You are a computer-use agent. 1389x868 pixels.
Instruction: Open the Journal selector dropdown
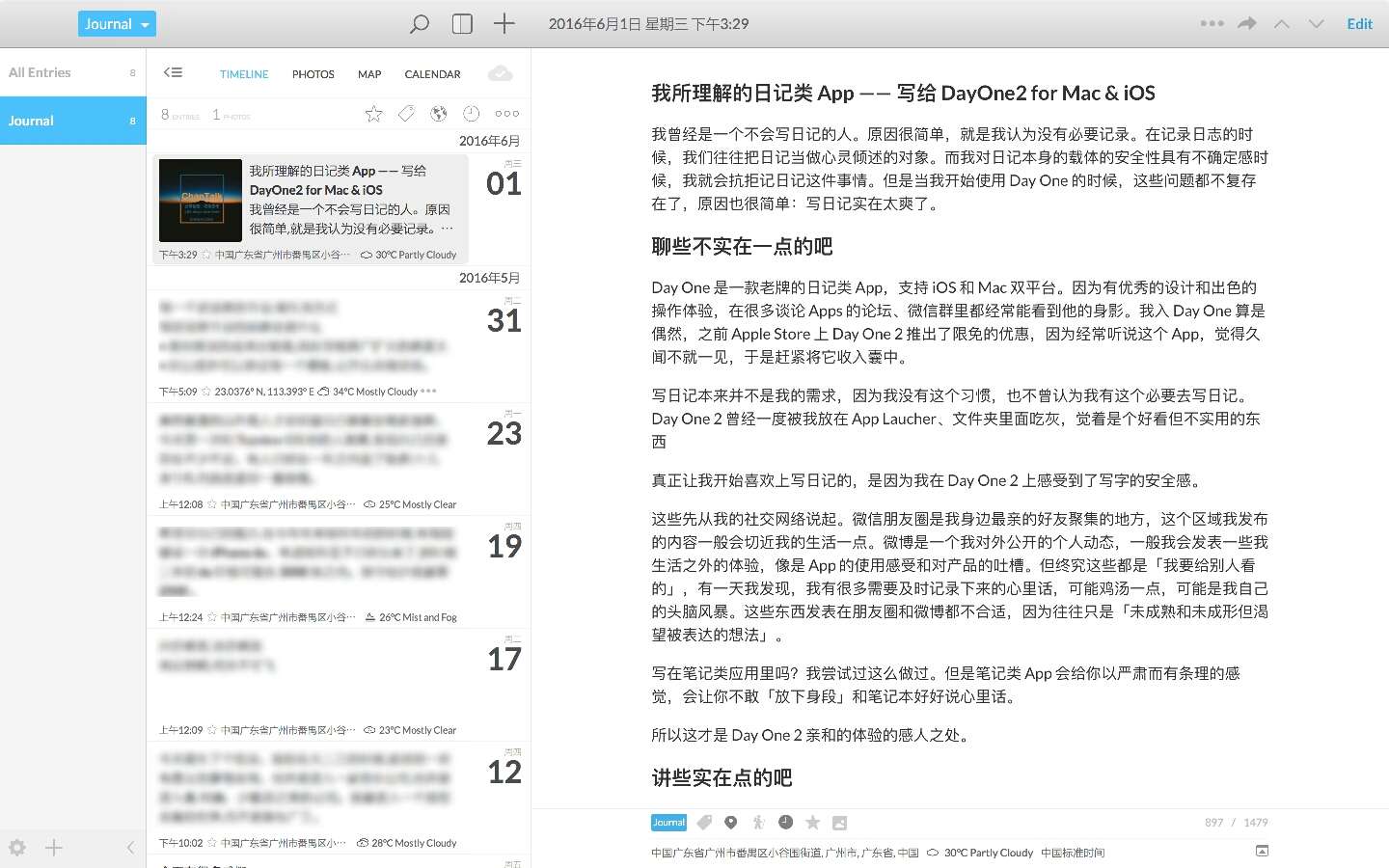pos(116,23)
